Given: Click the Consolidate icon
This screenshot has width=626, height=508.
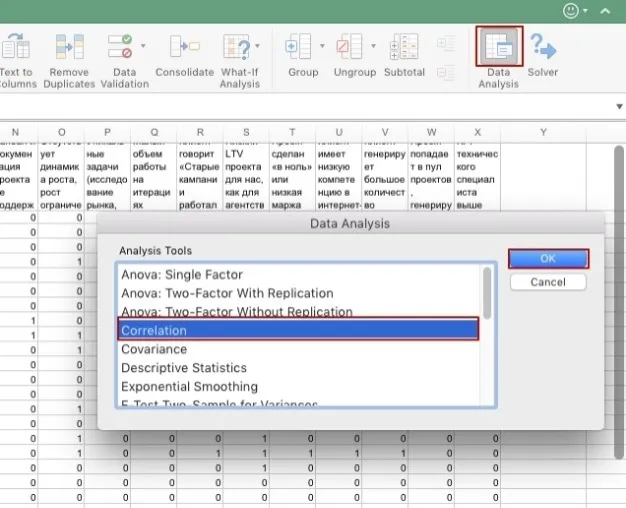Looking at the screenshot, I should (x=184, y=46).
